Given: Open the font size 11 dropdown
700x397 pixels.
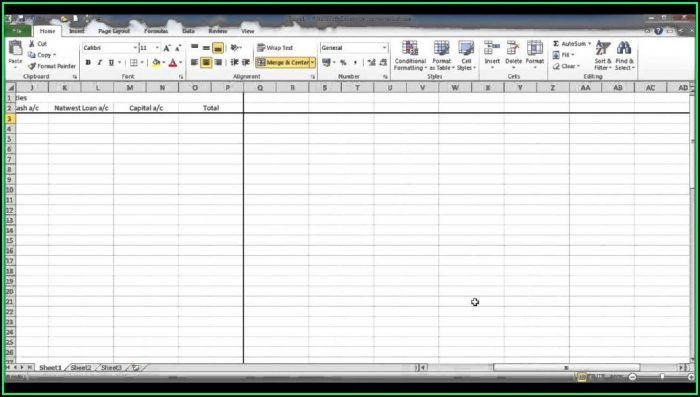Looking at the screenshot, I should coord(157,48).
